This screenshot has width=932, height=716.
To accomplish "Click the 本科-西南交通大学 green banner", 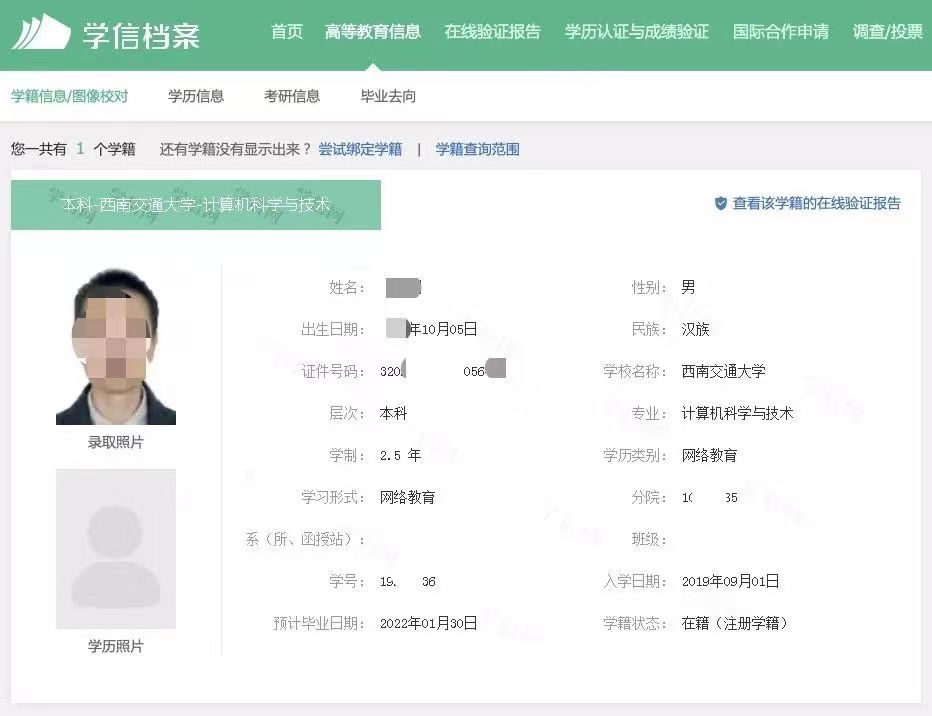I will [x=195, y=205].
